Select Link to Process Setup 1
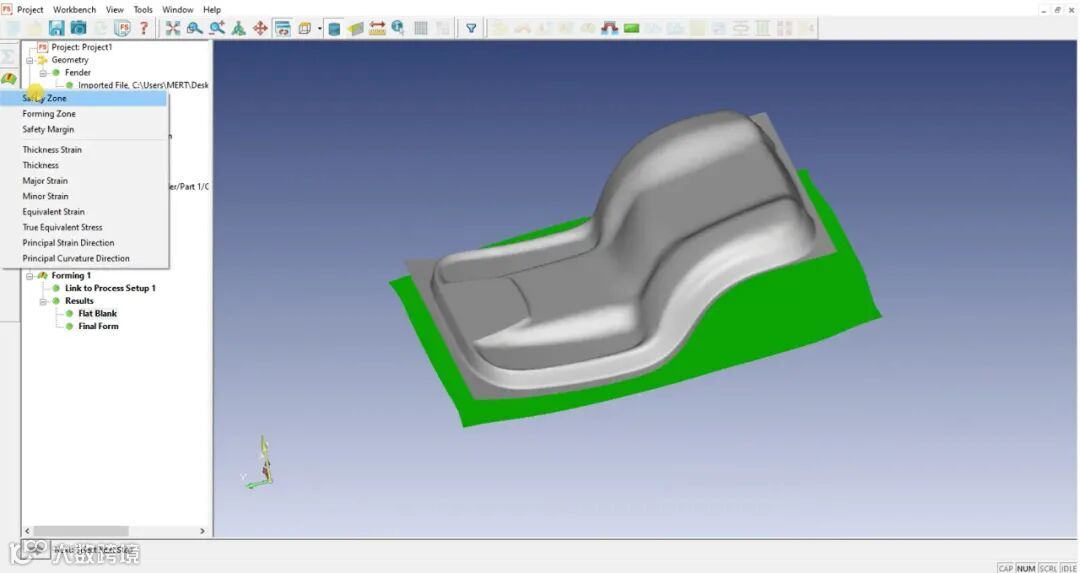1080x573 pixels. point(110,288)
